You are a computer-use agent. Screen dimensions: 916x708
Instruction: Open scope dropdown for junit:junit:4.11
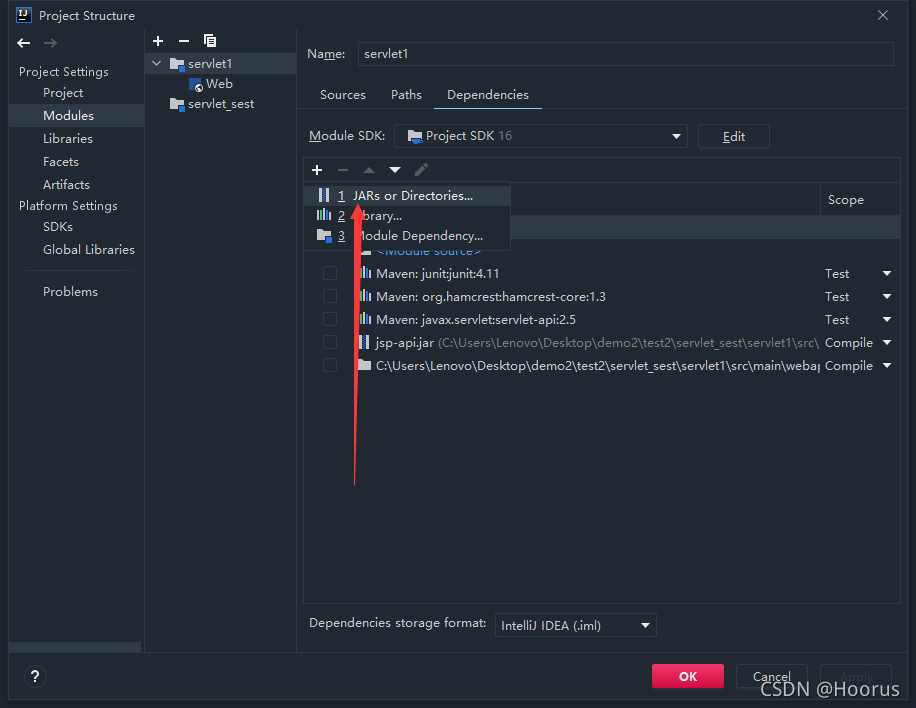click(887, 273)
